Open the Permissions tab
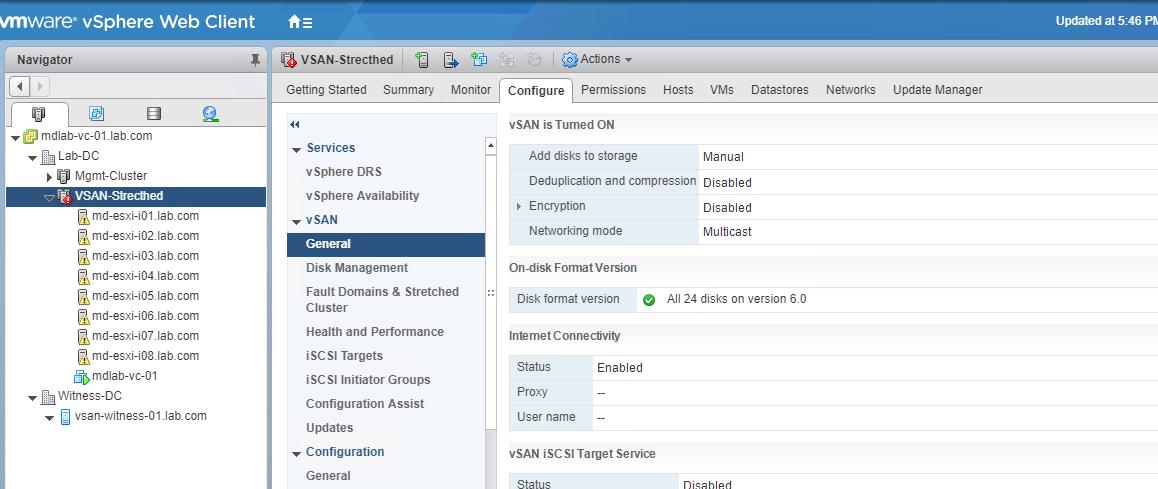 click(x=614, y=89)
